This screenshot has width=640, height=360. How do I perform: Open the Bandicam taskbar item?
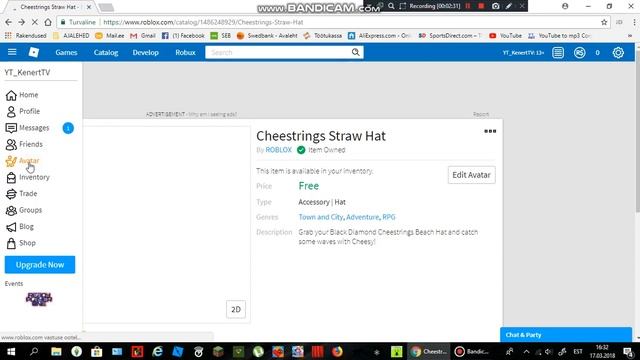point(471,351)
